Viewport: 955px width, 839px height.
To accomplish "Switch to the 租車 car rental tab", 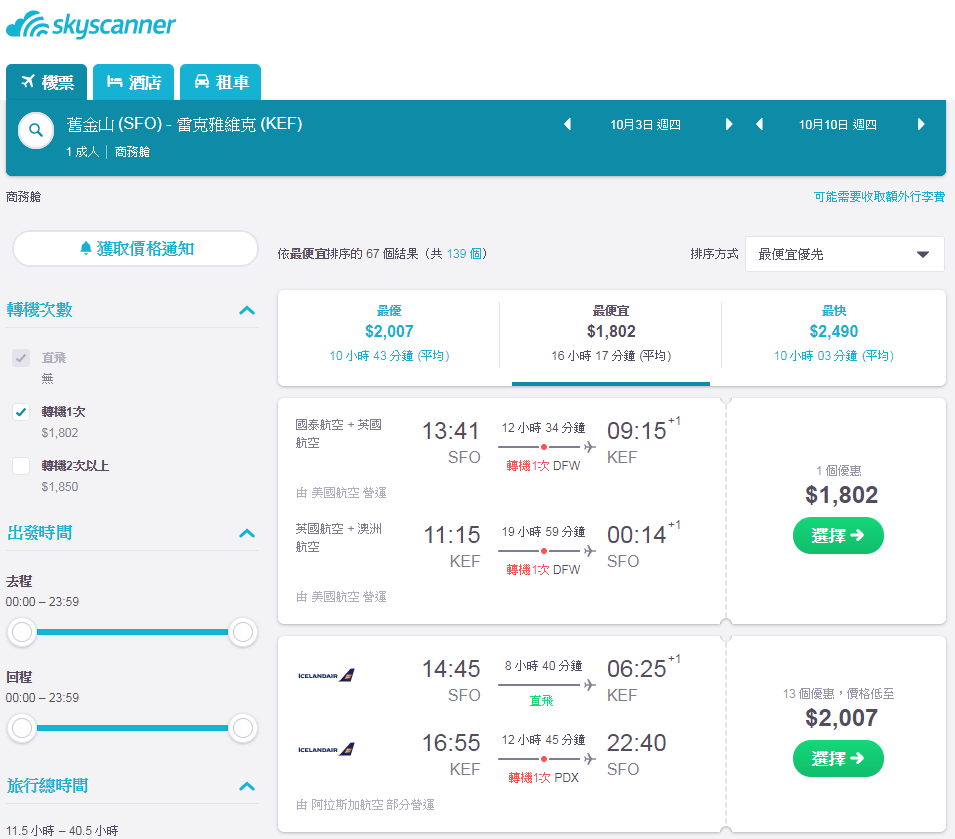I will (x=220, y=82).
